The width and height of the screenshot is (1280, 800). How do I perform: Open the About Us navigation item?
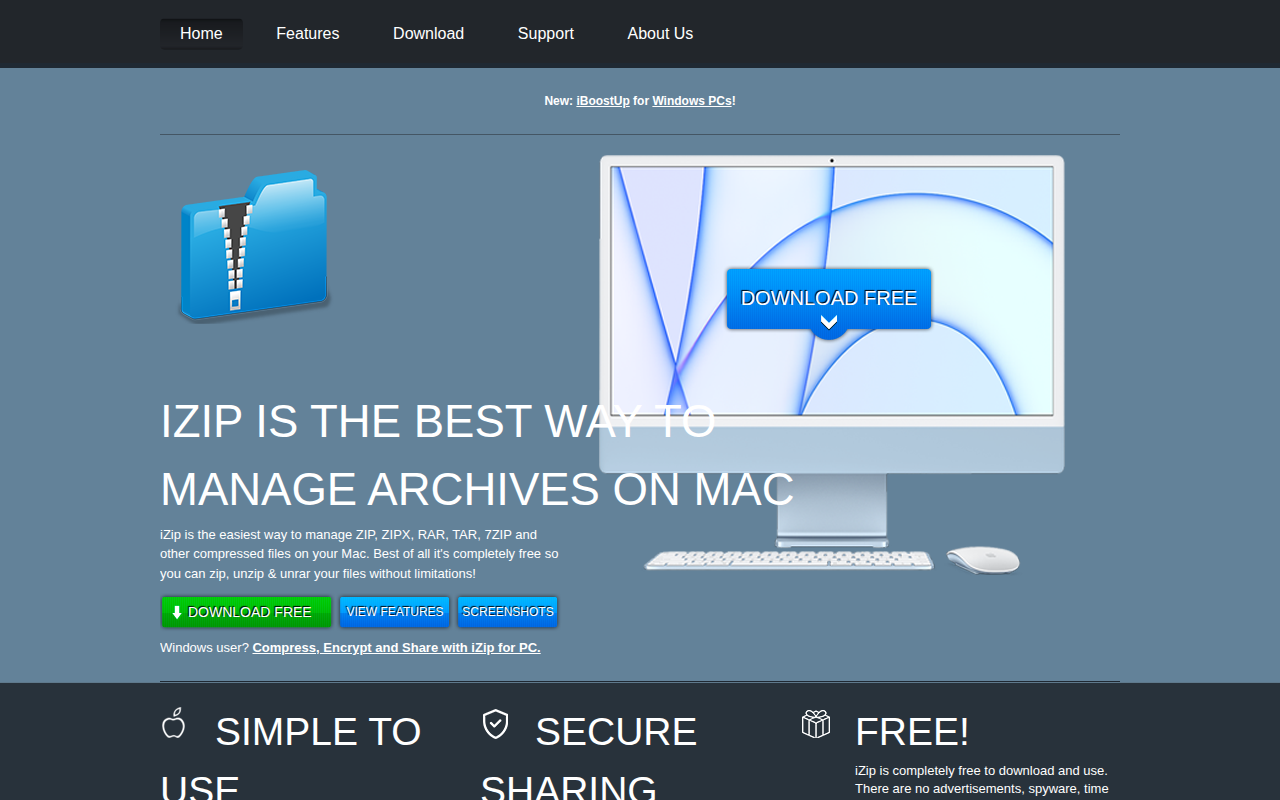pos(660,33)
